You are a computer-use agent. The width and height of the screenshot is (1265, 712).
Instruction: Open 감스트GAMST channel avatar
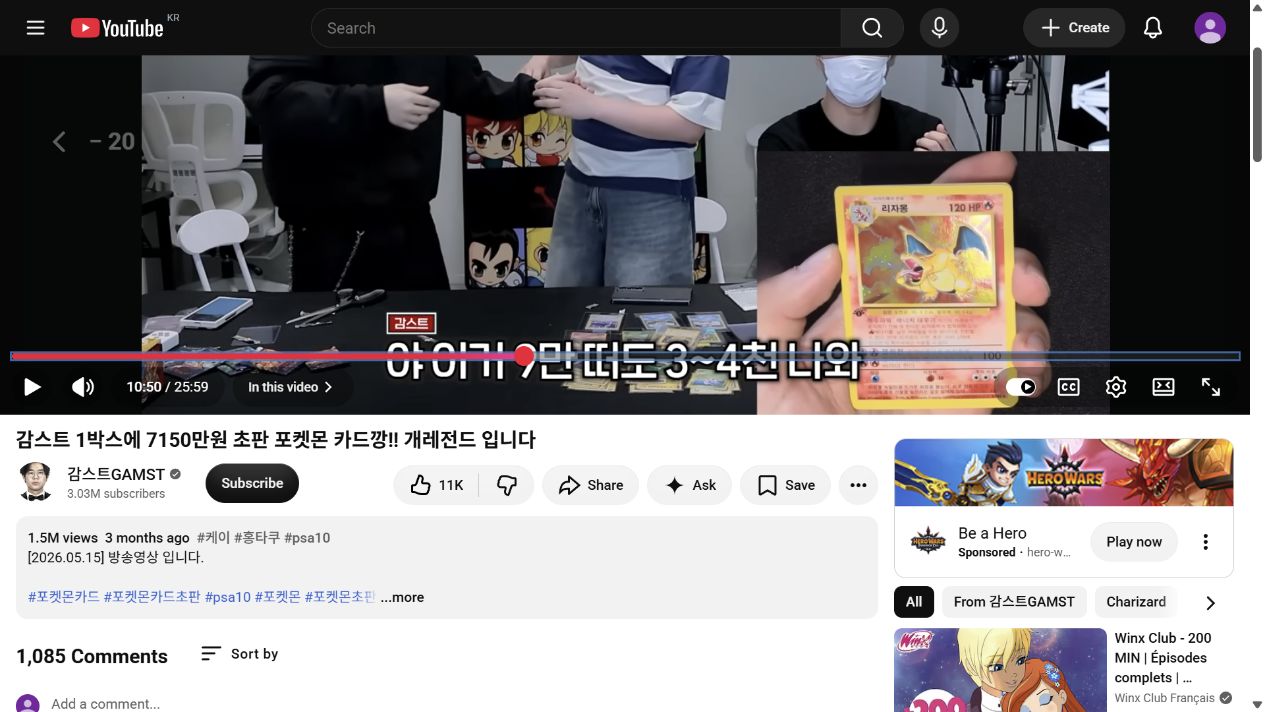(36, 482)
